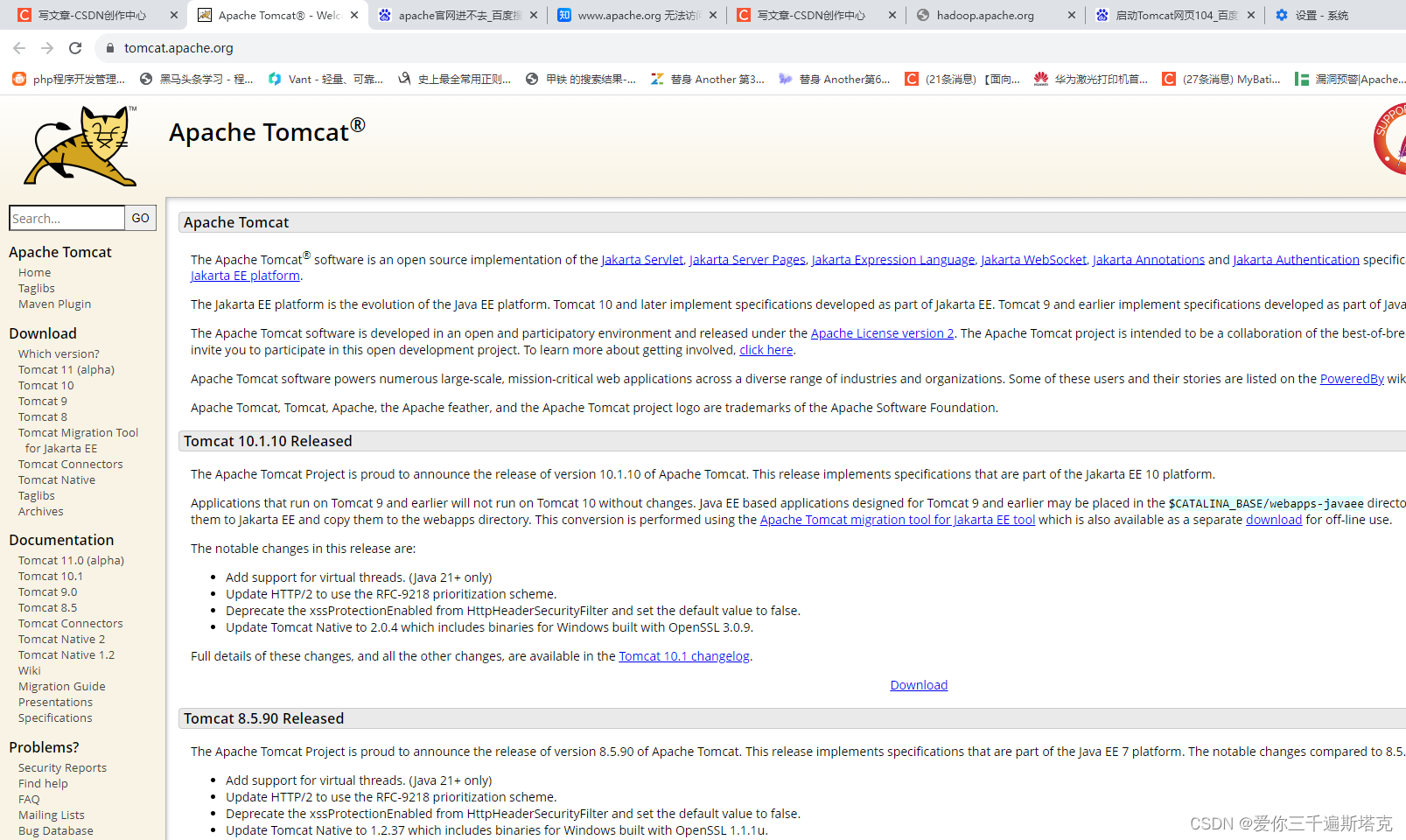Open the Home sidebar link
The image size is (1406, 840).
(35, 272)
